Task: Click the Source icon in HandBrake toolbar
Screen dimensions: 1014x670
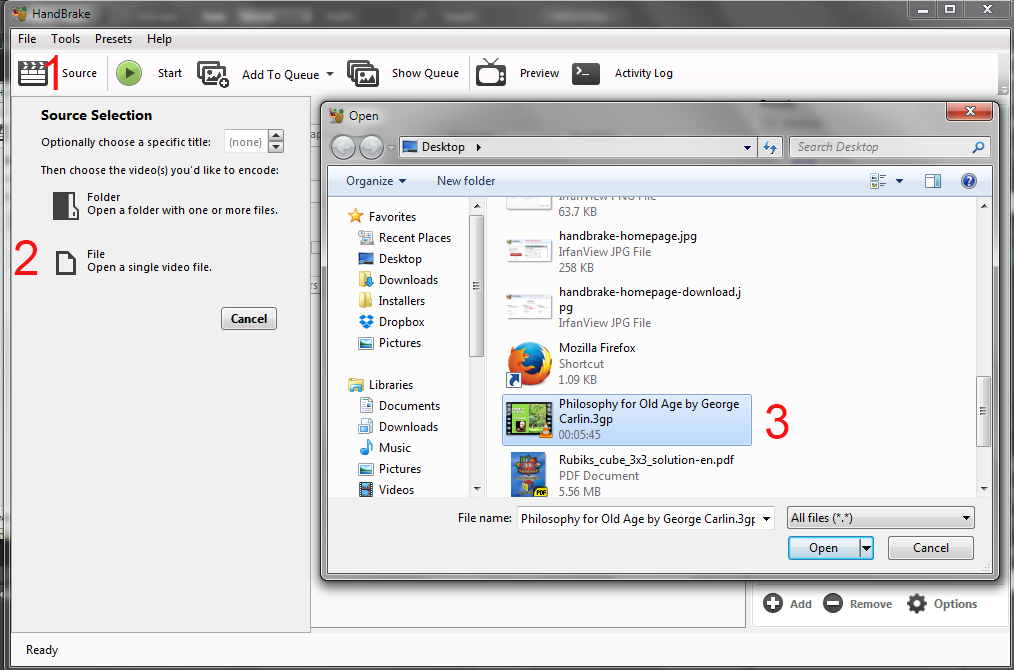Action: [x=34, y=72]
